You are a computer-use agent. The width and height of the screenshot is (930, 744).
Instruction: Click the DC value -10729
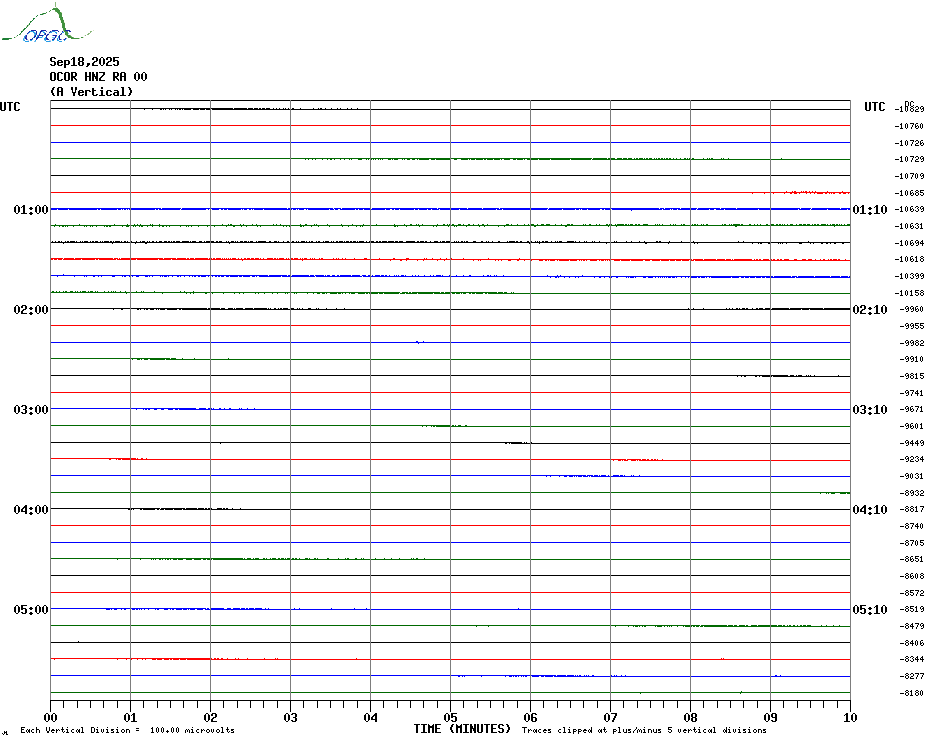909,160
